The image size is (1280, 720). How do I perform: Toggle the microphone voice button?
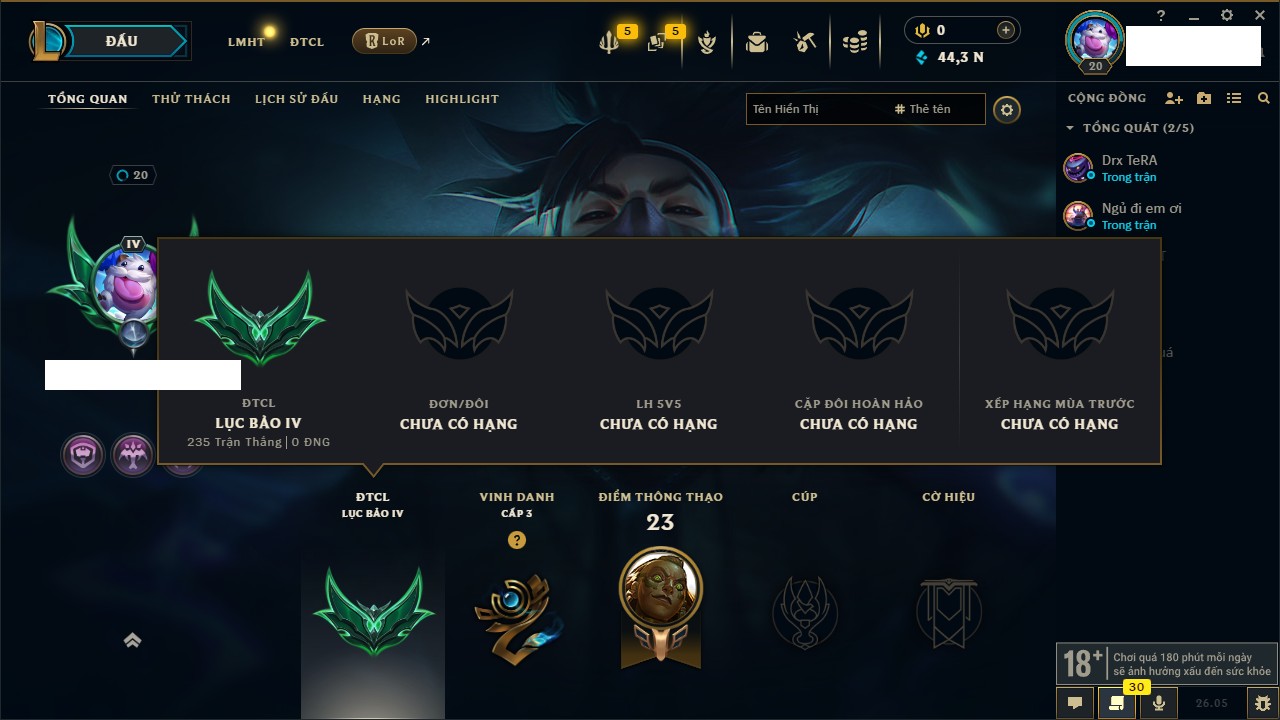1159,703
